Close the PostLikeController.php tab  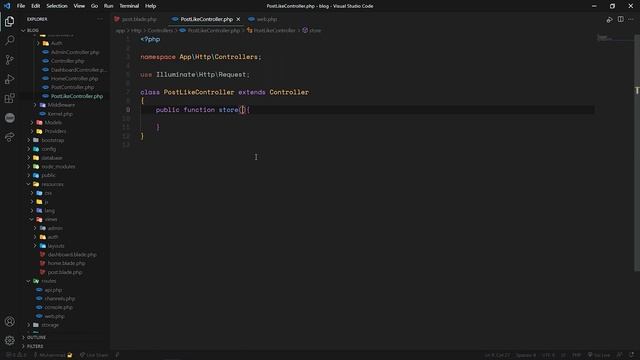click(x=238, y=19)
